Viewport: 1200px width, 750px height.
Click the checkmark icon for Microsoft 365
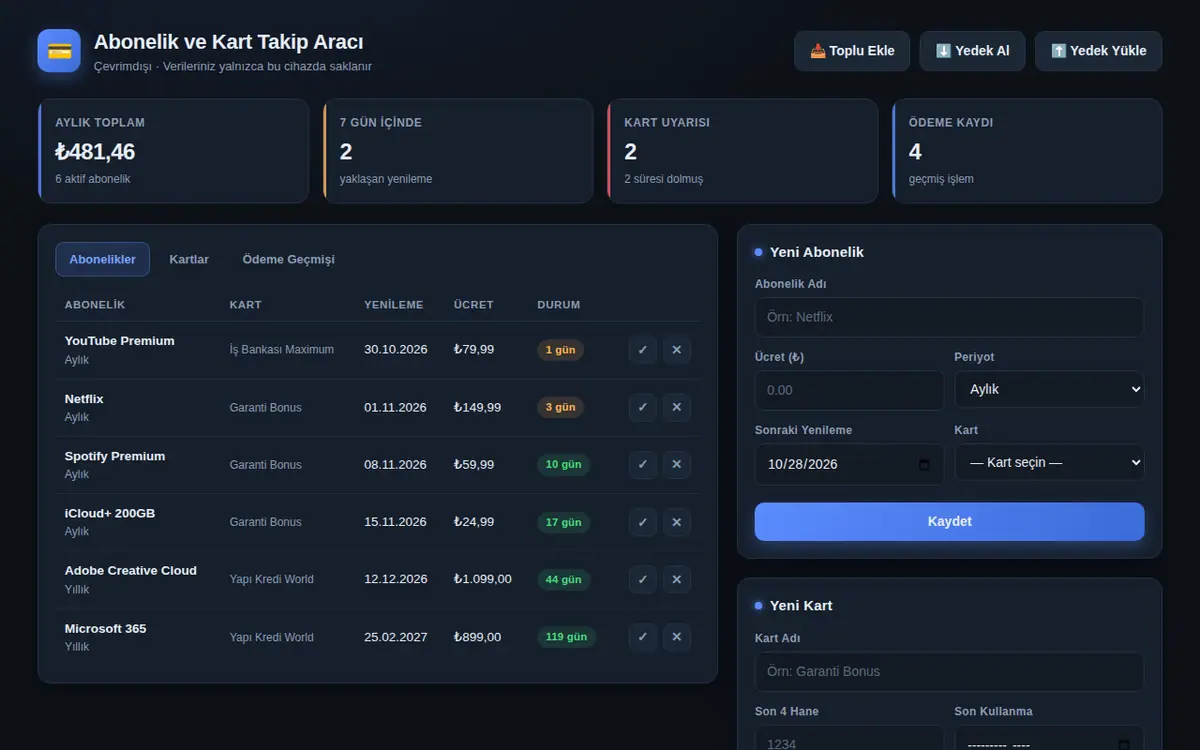click(x=643, y=637)
